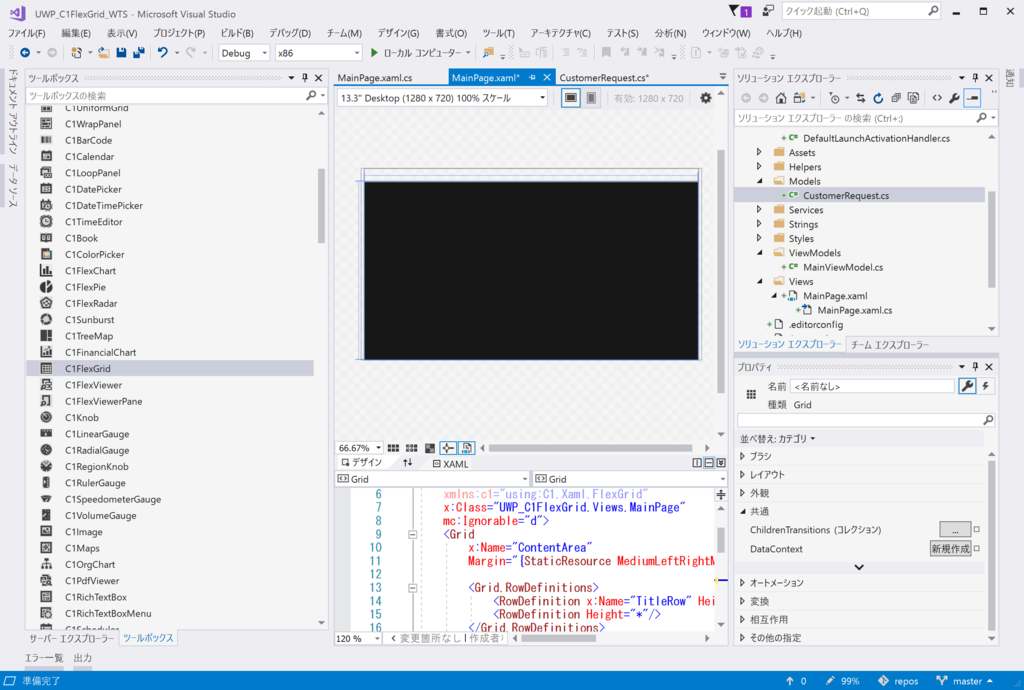Click the Home icon in Solution Explorer
The image size is (1024, 690).
781,98
